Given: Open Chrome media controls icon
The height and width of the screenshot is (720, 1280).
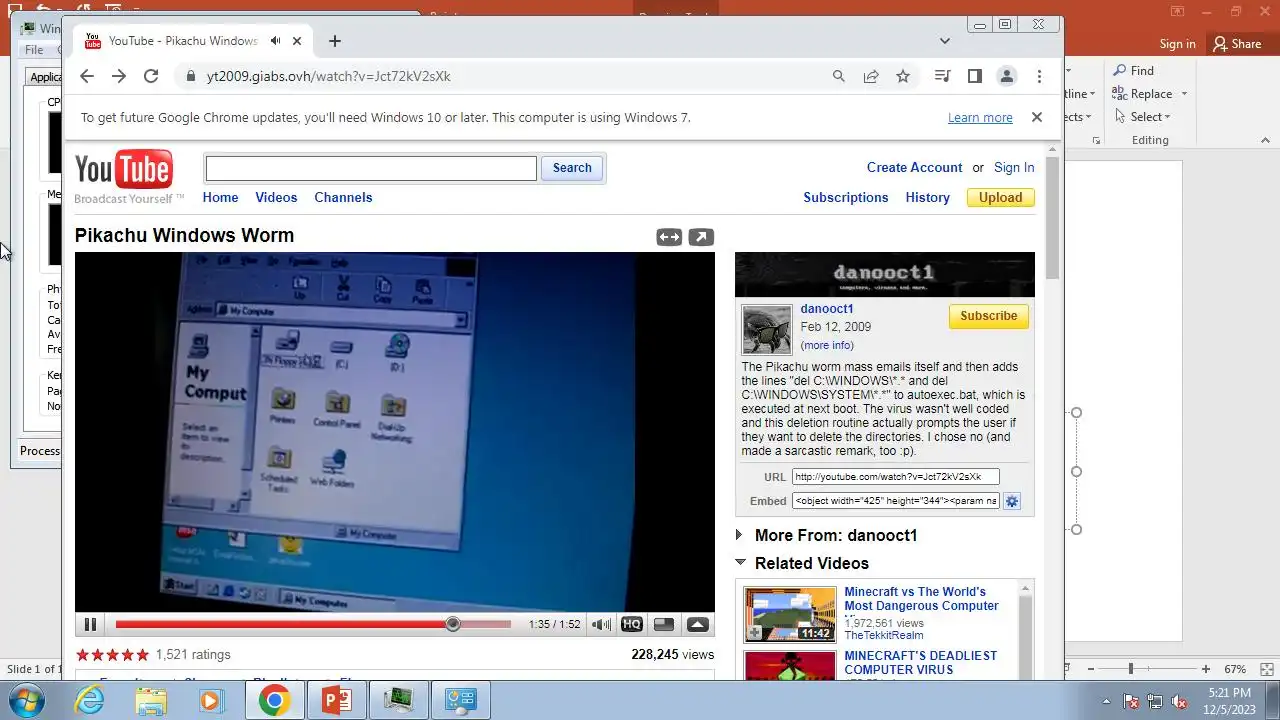Looking at the screenshot, I should [x=942, y=76].
